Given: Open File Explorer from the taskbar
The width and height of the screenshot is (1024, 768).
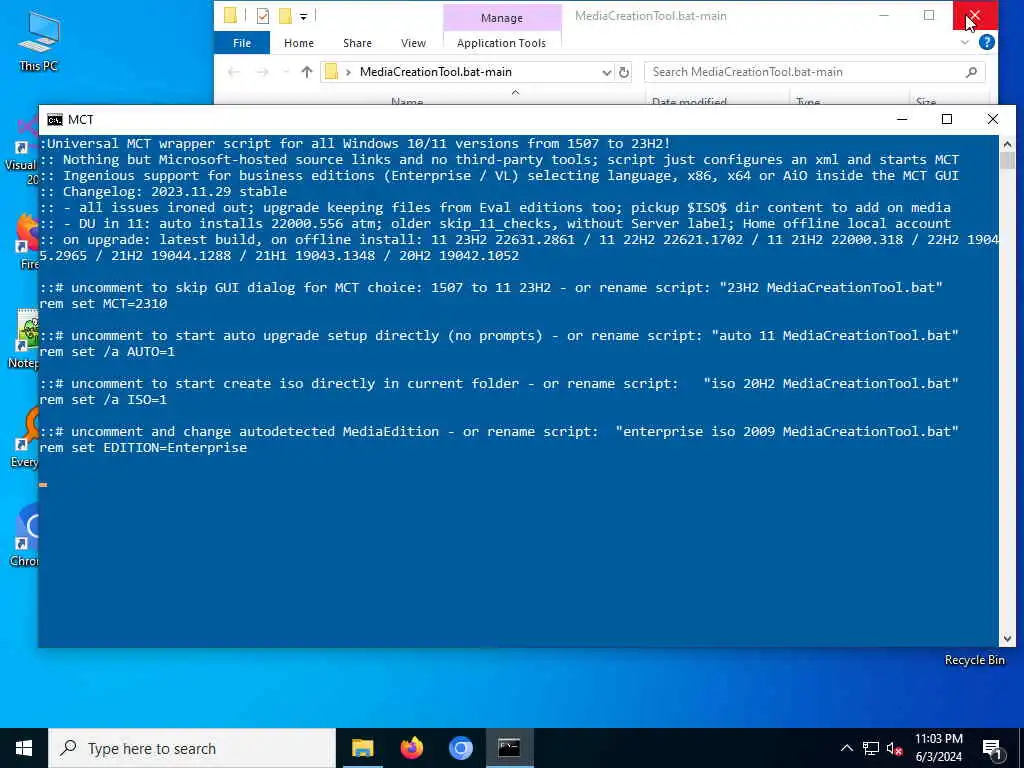Looking at the screenshot, I should [x=362, y=748].
